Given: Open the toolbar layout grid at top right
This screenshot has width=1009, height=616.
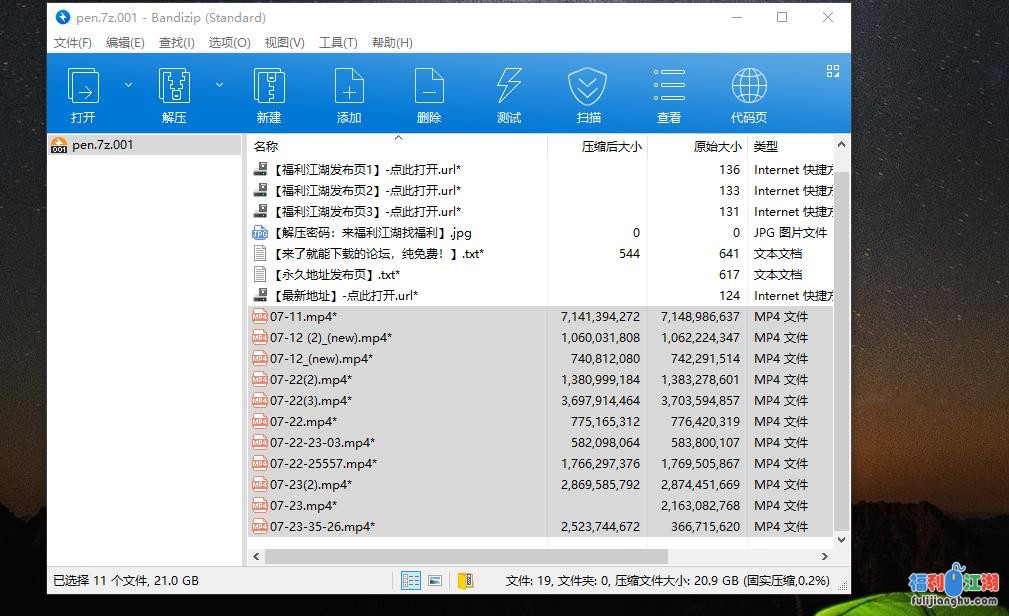Looking at the screenshot, I should (x=832, y=71).
